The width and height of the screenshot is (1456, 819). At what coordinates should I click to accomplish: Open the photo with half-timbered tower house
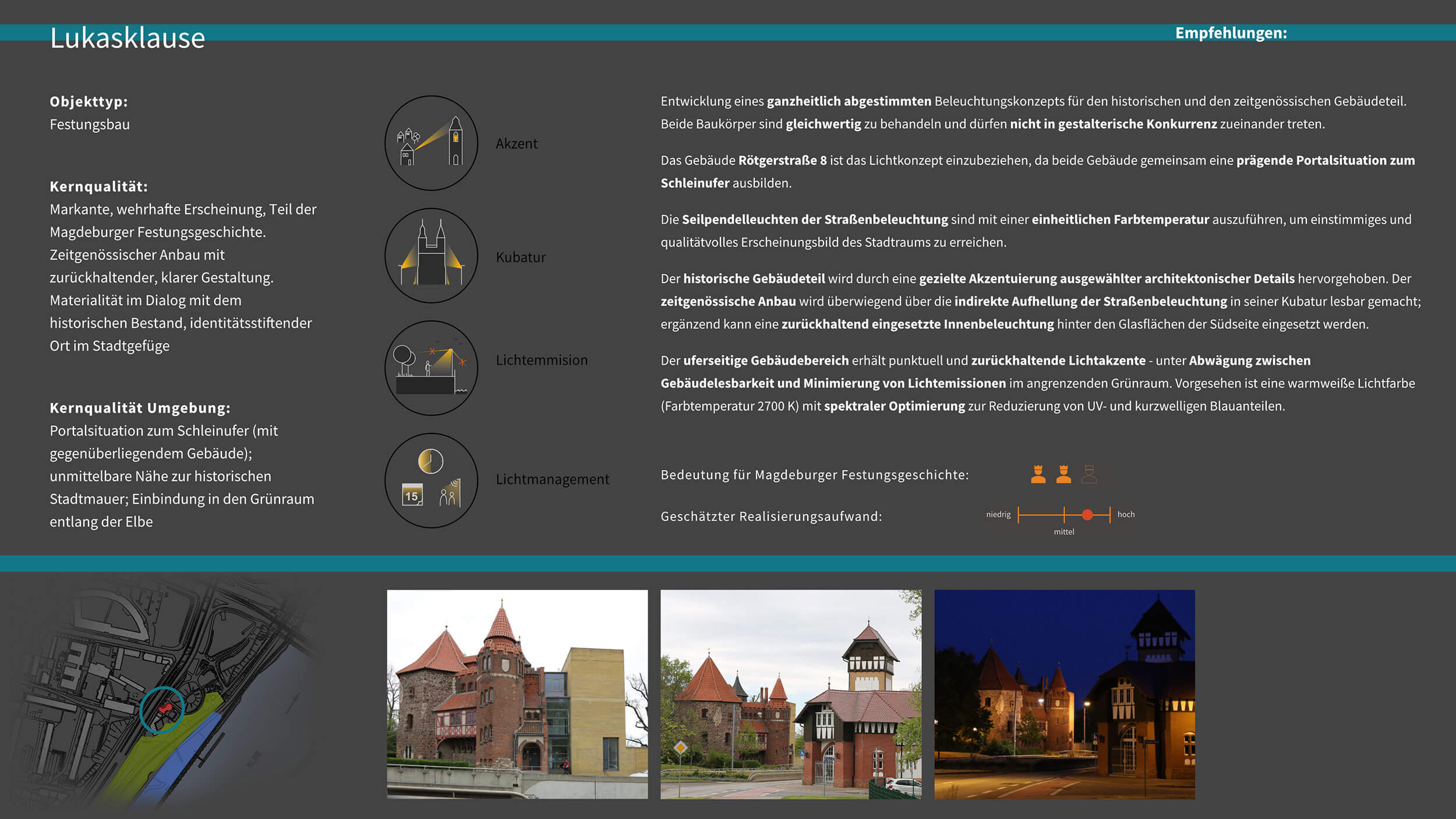click(x=790, y=694)
